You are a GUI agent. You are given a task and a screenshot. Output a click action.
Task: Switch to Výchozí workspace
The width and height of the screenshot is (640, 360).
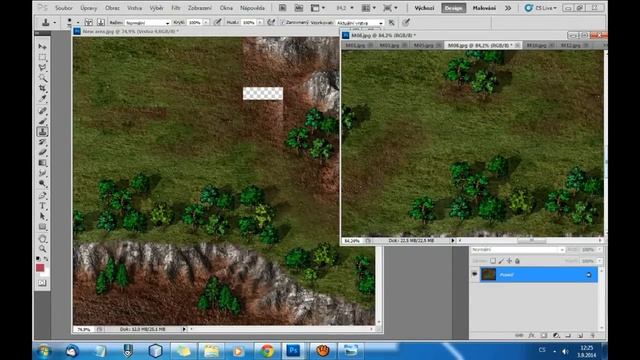pos(424,8)
